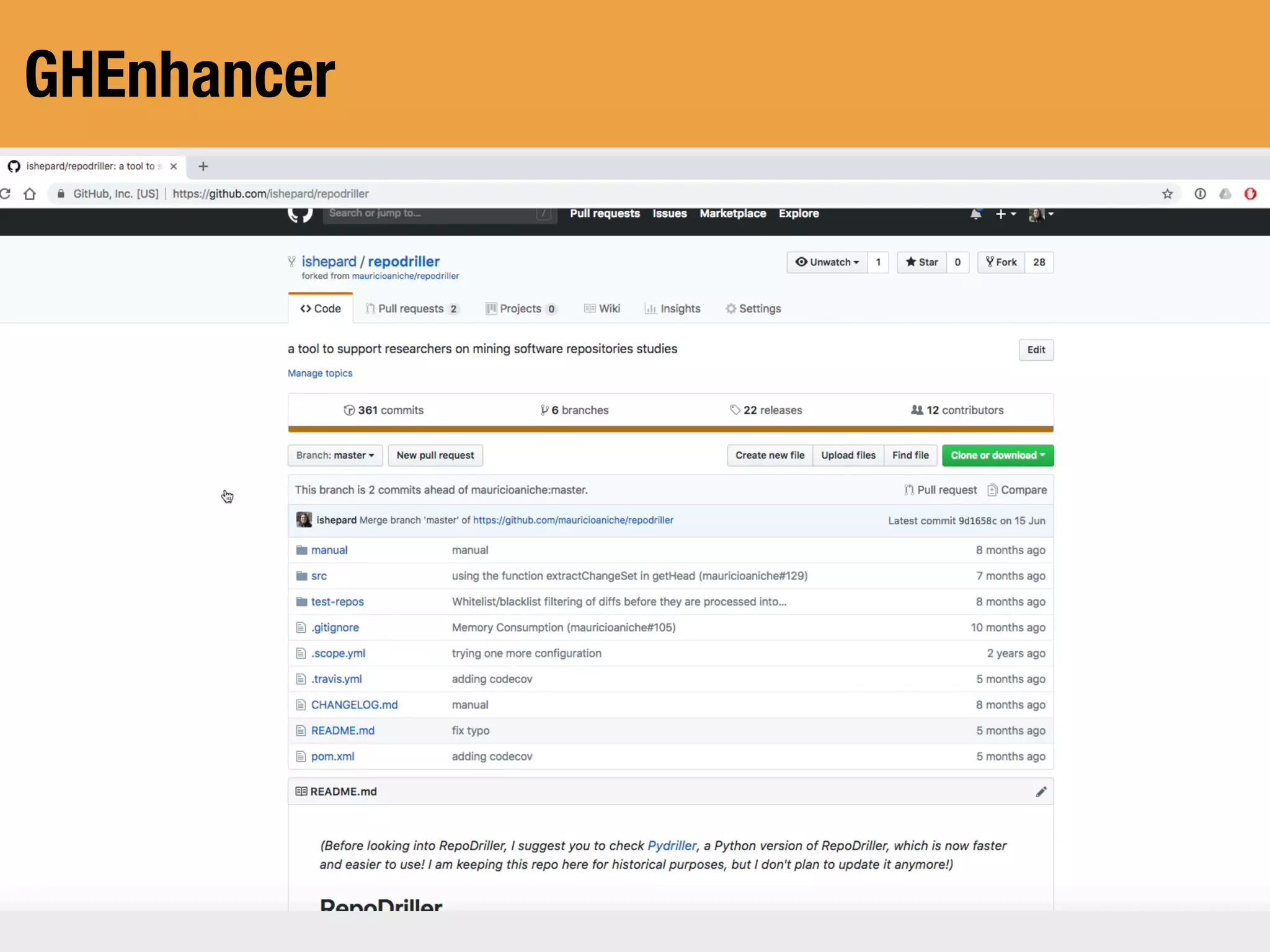Image resolution: width=1270 pixels, height=952 pixels.
Task: Open the manual folder
Action: (x=329, y=550)
